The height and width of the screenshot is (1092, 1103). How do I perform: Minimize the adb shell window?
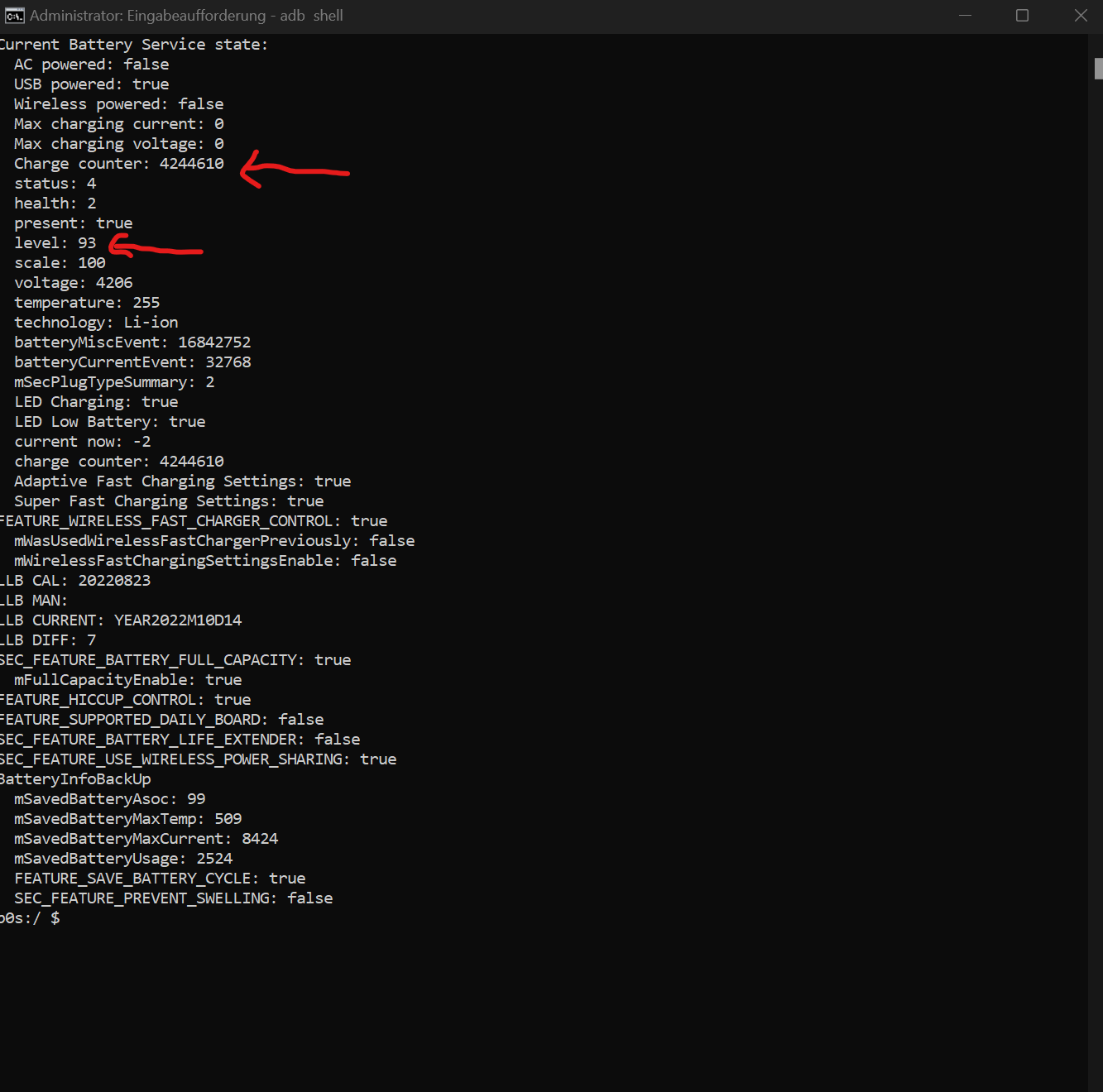(965, 16)
